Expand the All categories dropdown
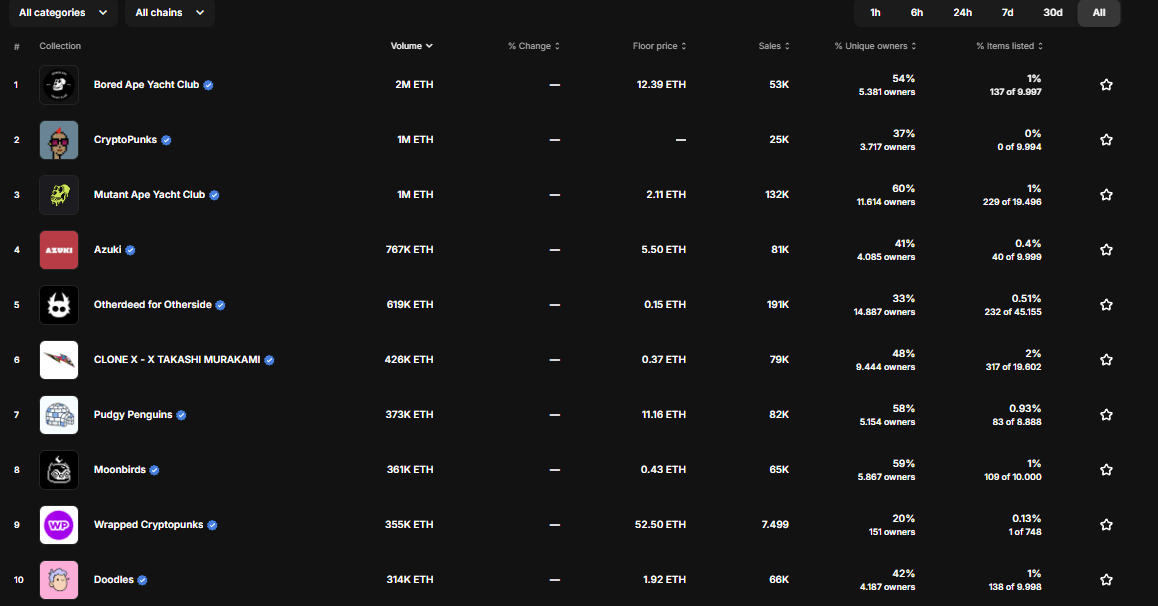 tap(63, 13)
